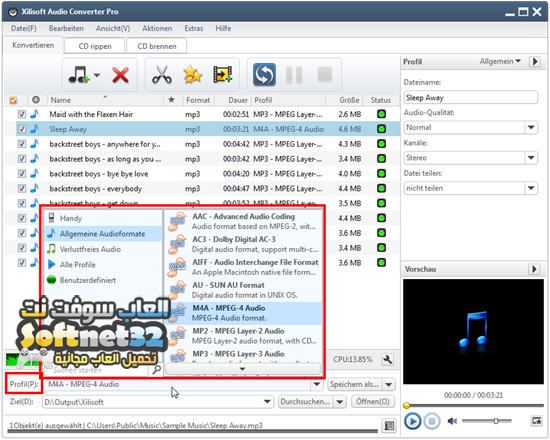Screen dimensions: 550x440
Task: Mute the preview speaker icon
Action: click(452, 421)
